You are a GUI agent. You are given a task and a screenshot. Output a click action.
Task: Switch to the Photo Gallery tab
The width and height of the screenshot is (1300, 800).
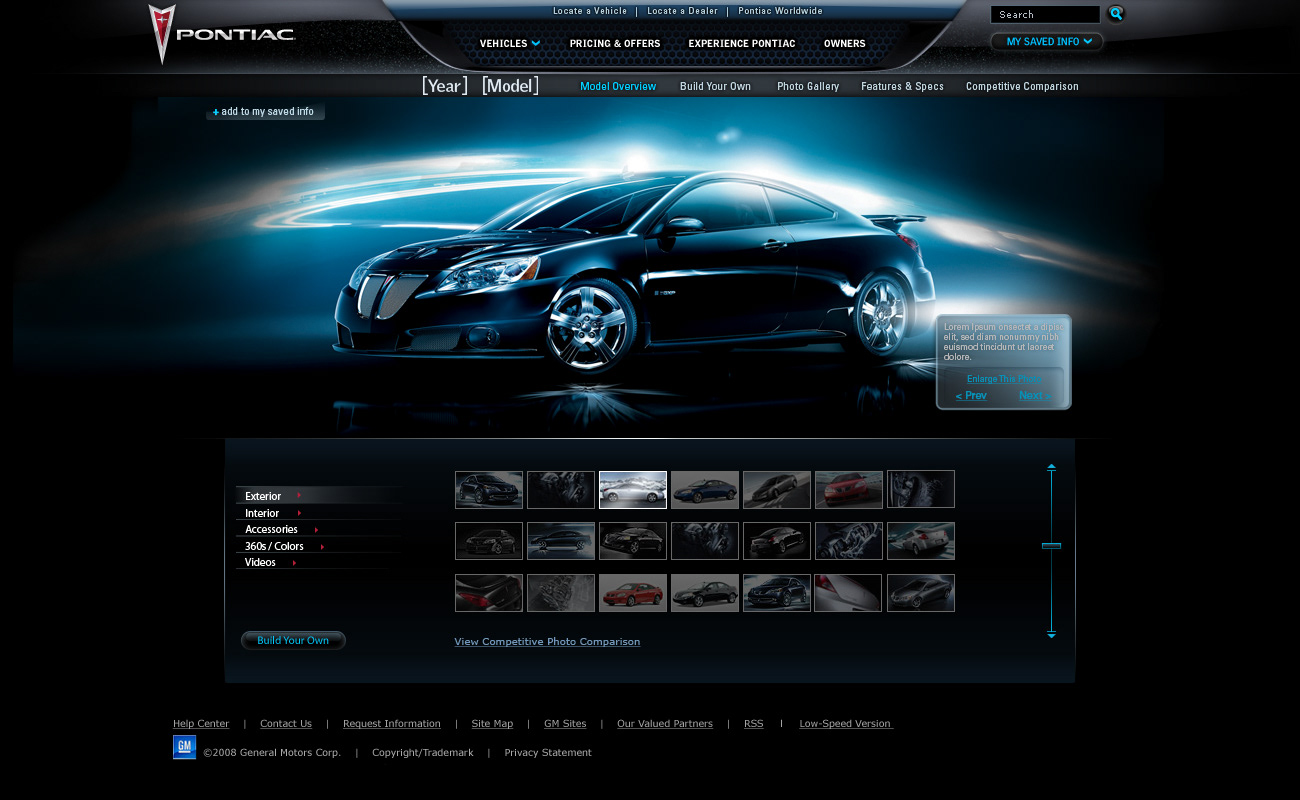(807, 86)
